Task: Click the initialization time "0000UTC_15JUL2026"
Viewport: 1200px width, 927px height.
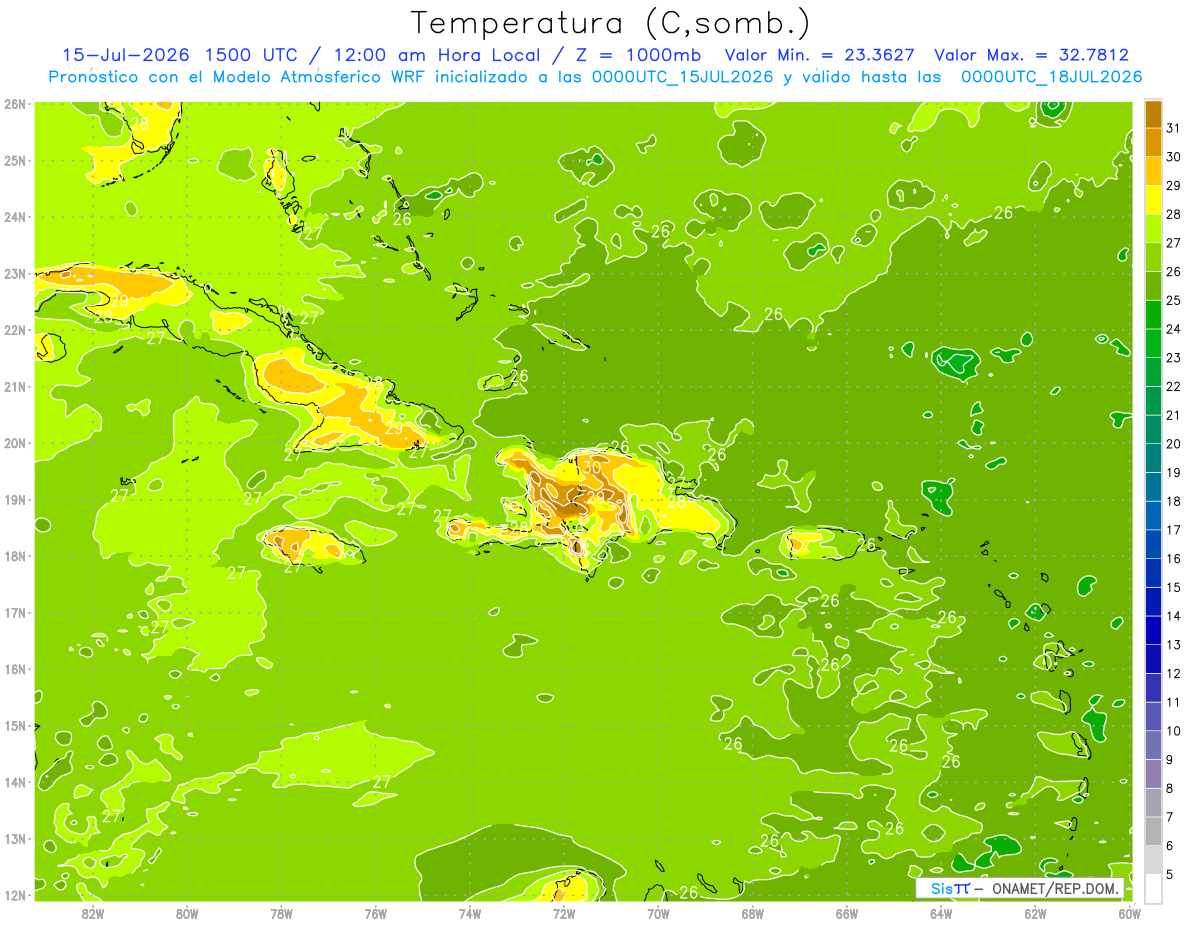Action: (x=683, y=76)
